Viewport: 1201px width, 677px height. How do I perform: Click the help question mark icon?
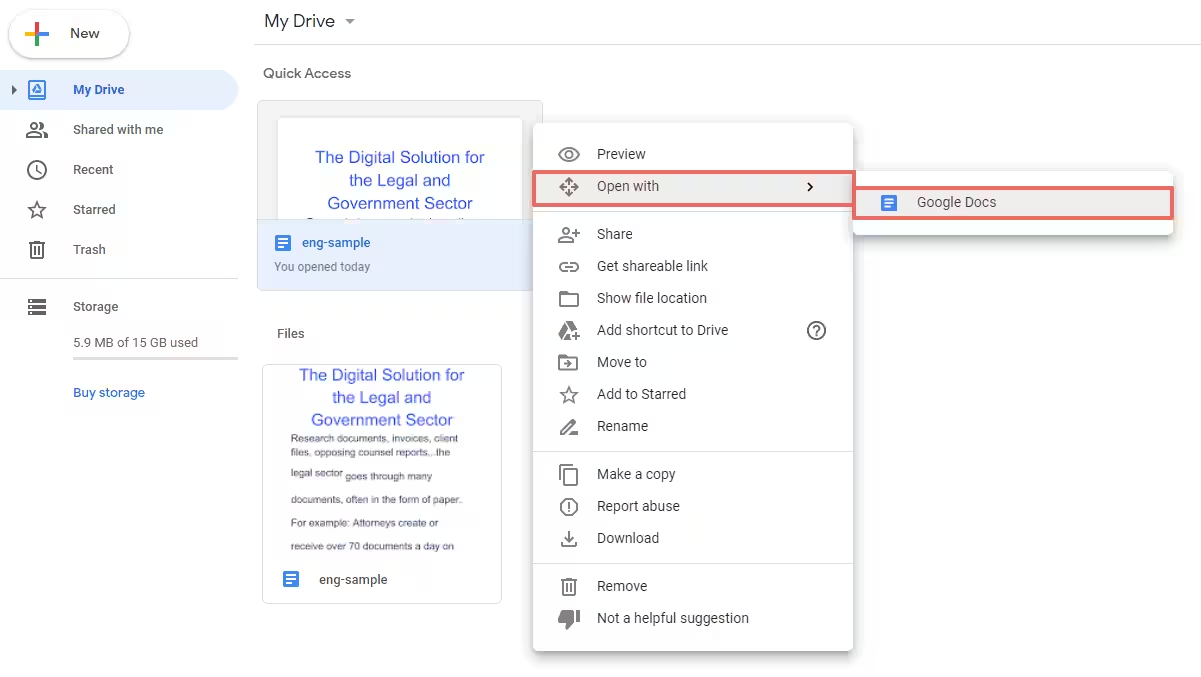point(816,330)
